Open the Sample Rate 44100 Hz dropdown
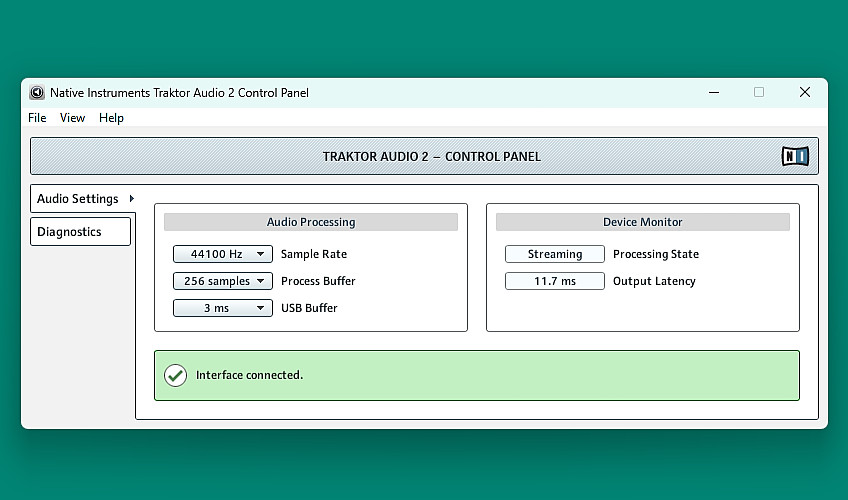848x500 pixels. (223, 254)
